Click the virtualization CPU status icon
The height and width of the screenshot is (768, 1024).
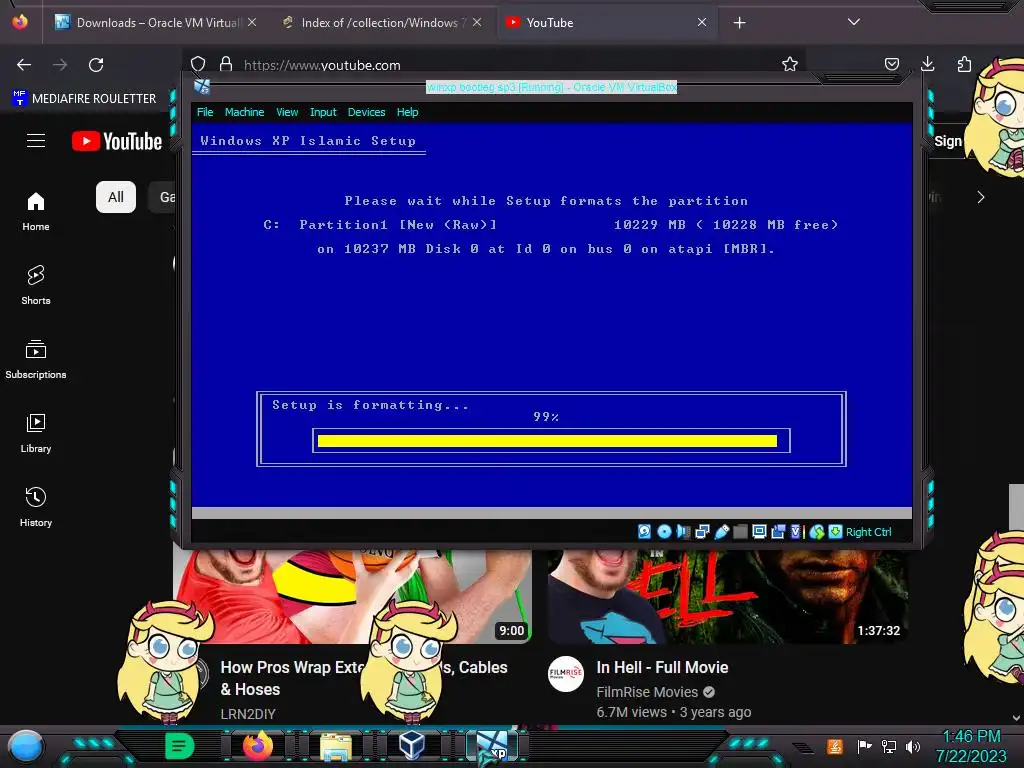pyautogui.click(x=795, y=532)
